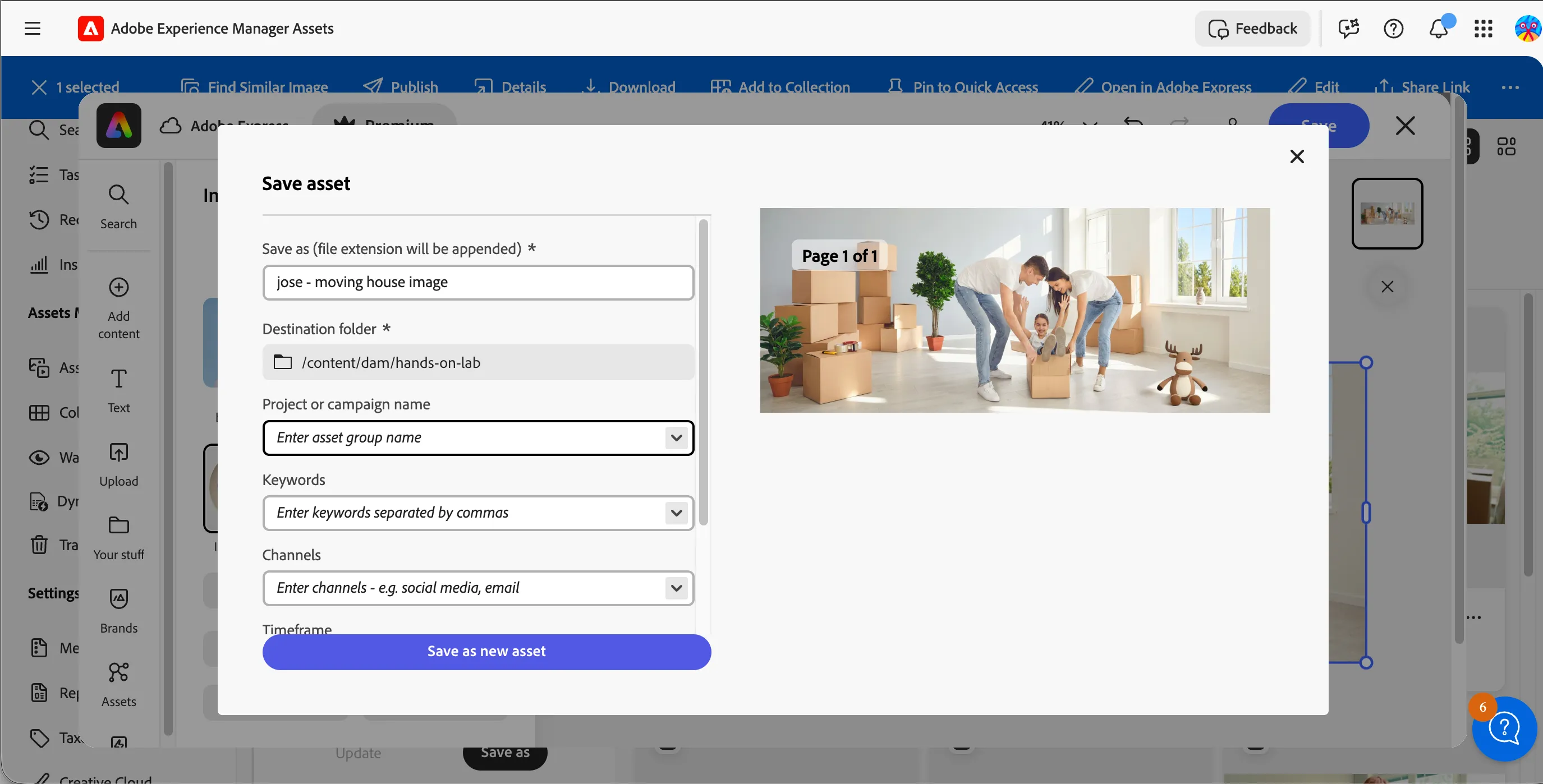Viewport: 1543px width, 784px height.
Task: Open the cloud Adobe Express document icon
Action: coord(171,126)
